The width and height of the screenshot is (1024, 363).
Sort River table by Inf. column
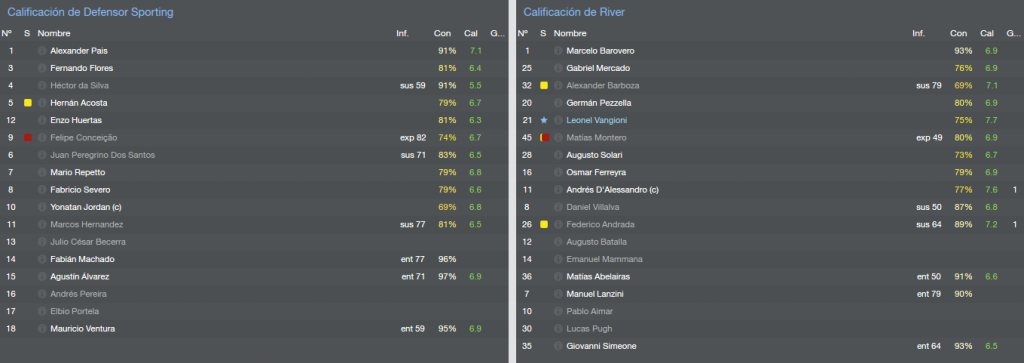pyautogui.click(x=918, y=33)
